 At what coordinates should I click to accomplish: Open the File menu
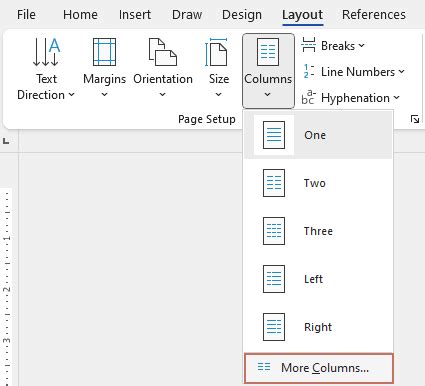(26, 15)
